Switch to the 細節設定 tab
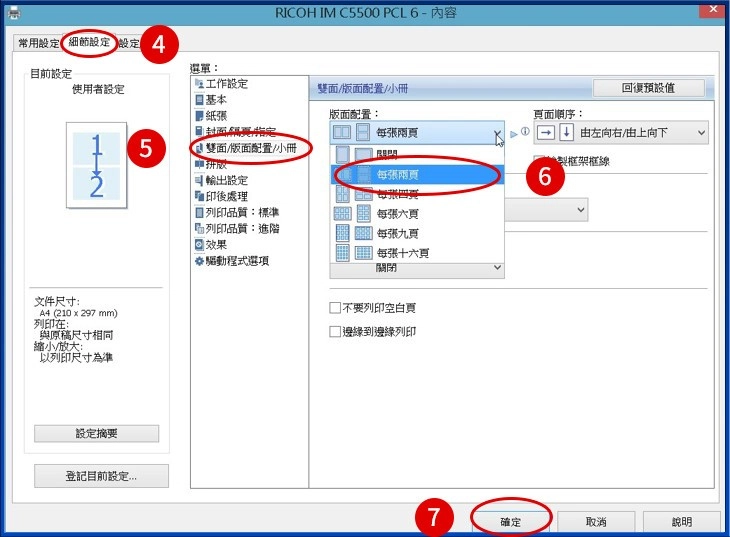730x537 pixels. 89,42
